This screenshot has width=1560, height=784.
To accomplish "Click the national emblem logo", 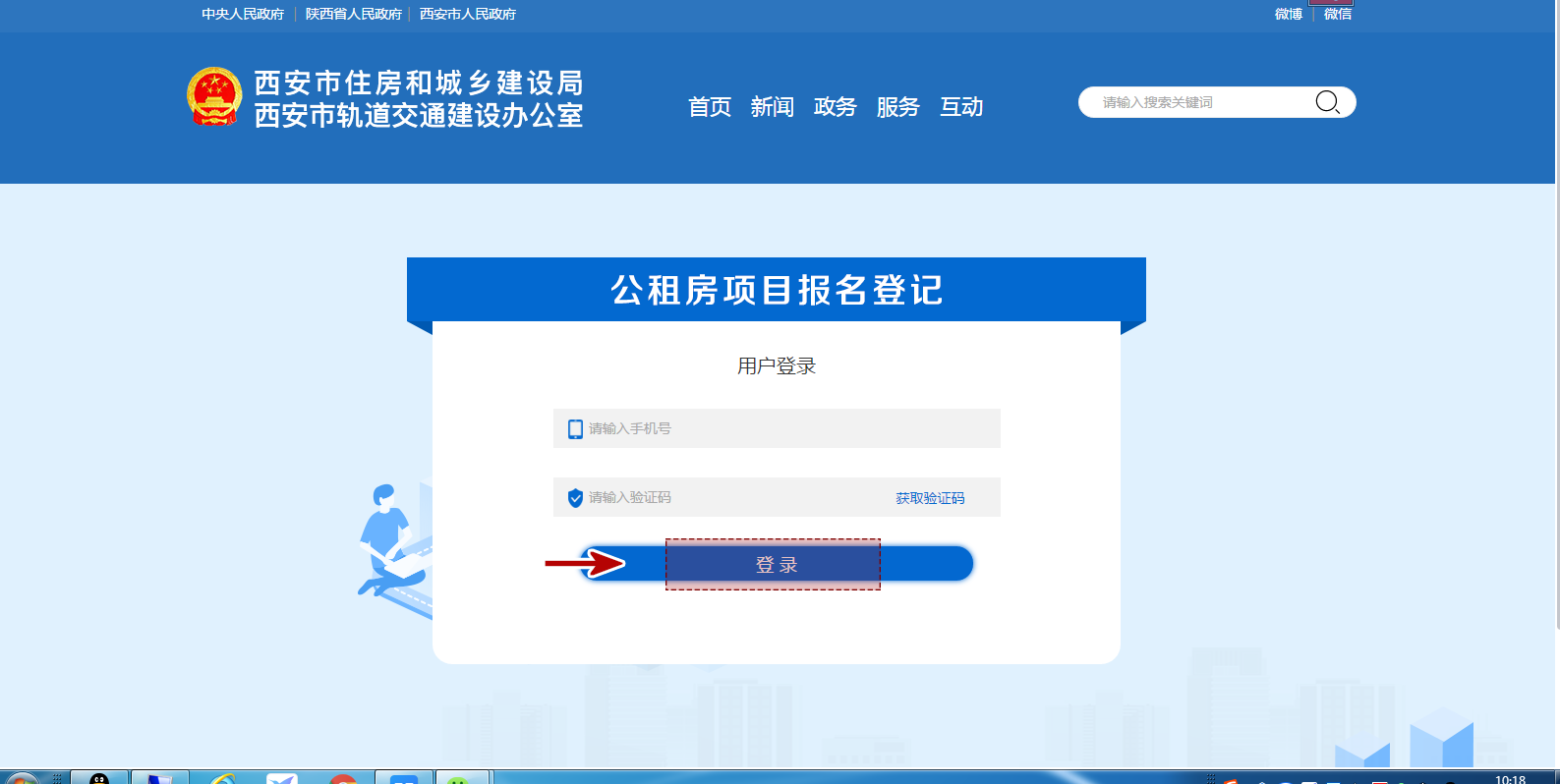I will click(214, 96).
